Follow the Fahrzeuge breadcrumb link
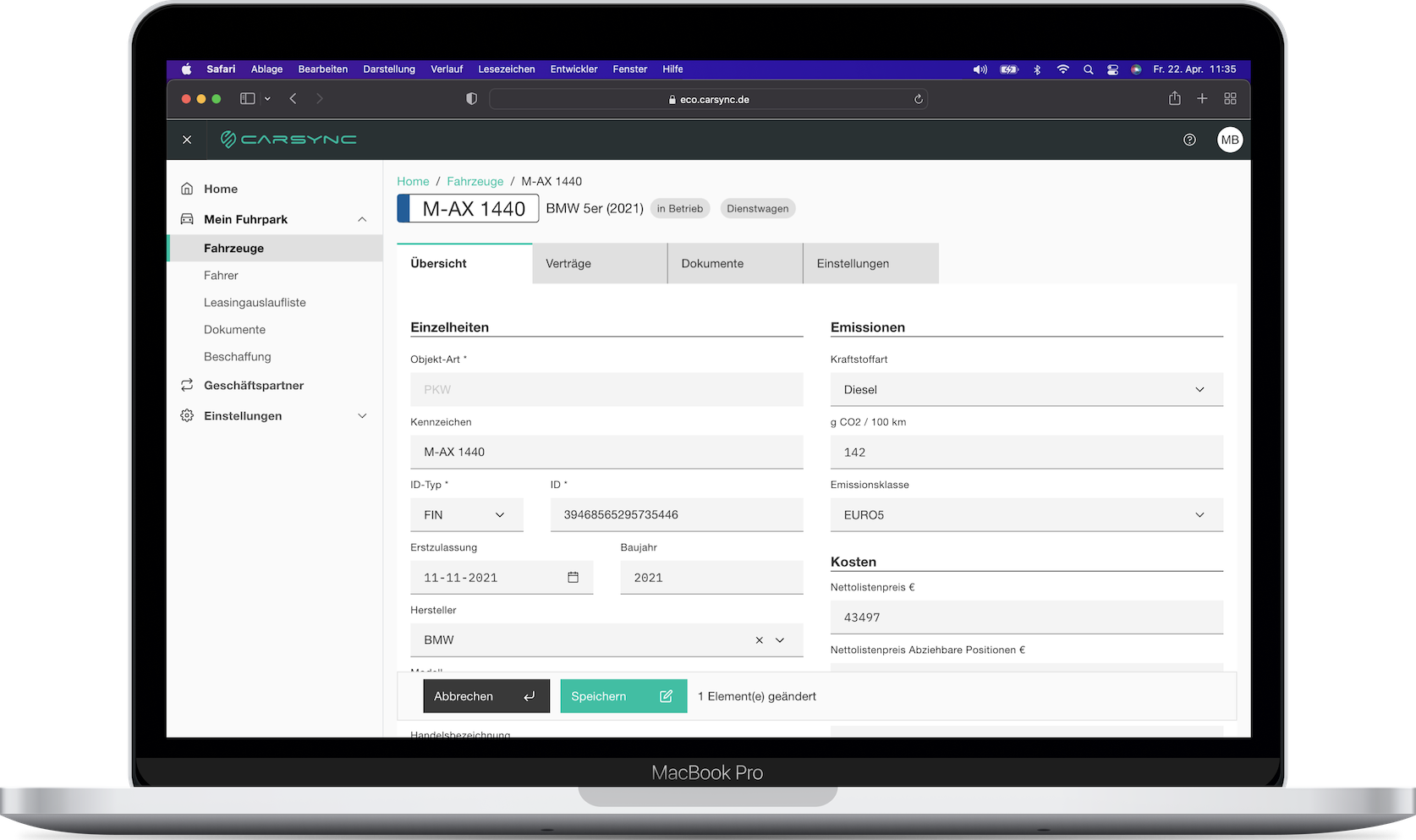This screenshot has height=840, width=1416. pyautogui.click(x=475, y=181)
